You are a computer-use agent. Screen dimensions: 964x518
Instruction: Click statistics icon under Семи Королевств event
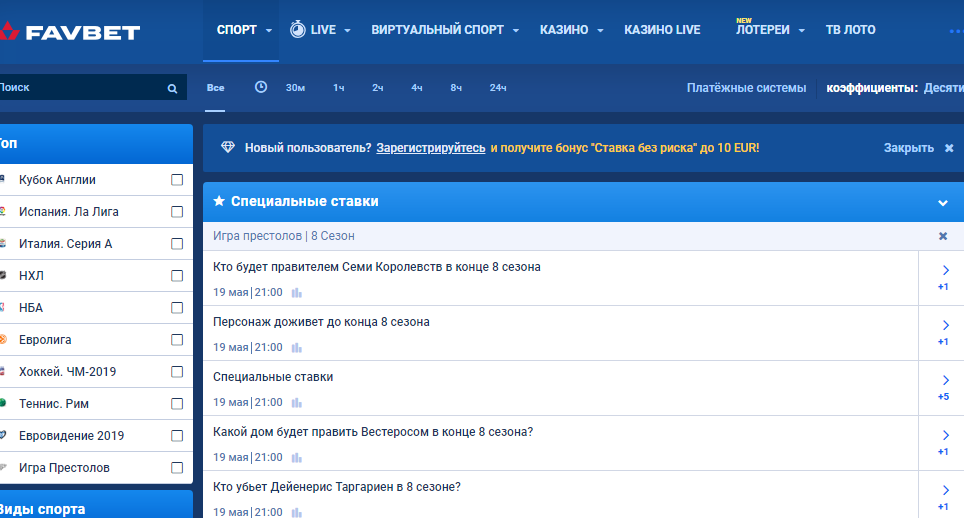297,293
